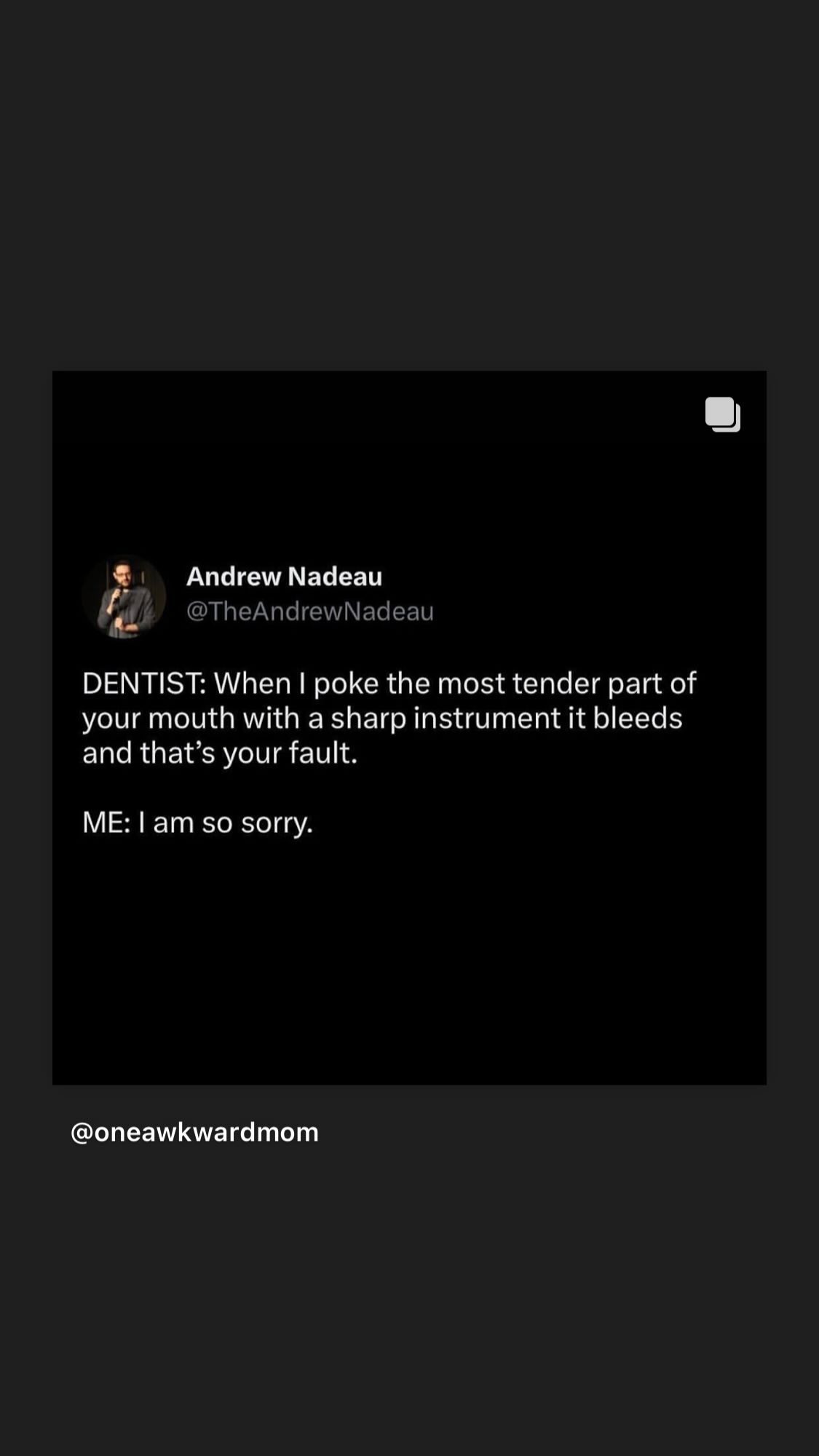Open the @TheAndrewNadeau handle

[x=309, y=612]
